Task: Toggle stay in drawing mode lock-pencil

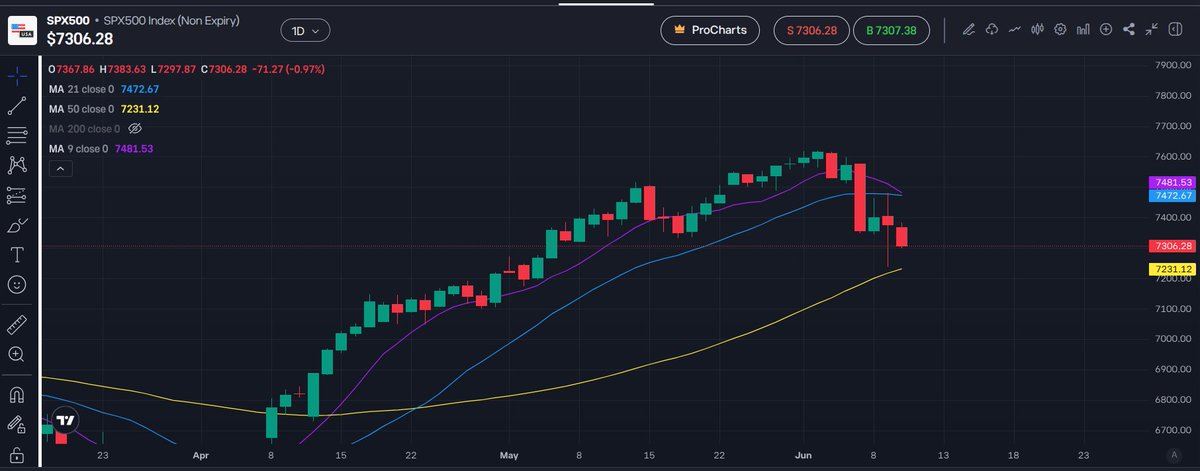Action: 17,424
